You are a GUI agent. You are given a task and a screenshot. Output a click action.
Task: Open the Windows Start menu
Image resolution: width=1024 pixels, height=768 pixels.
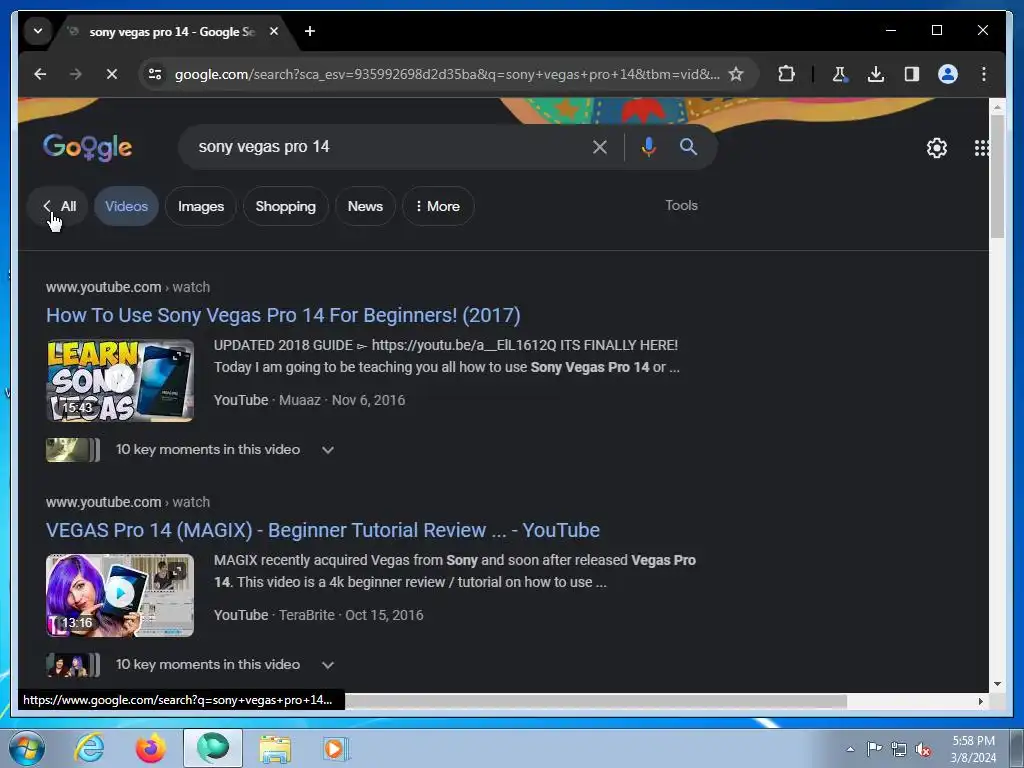(x=27, y=748)
